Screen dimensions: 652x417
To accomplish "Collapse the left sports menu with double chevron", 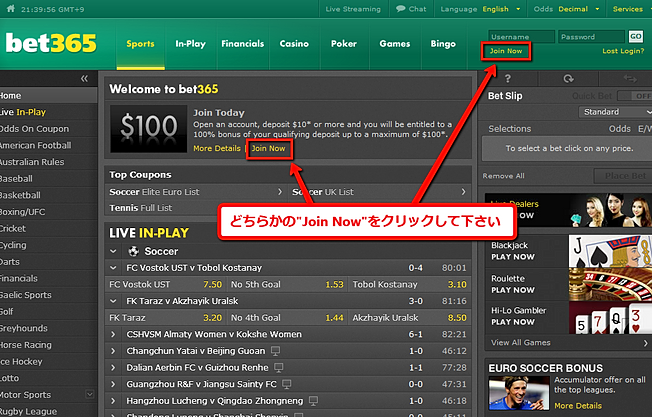I will (84, 78).
